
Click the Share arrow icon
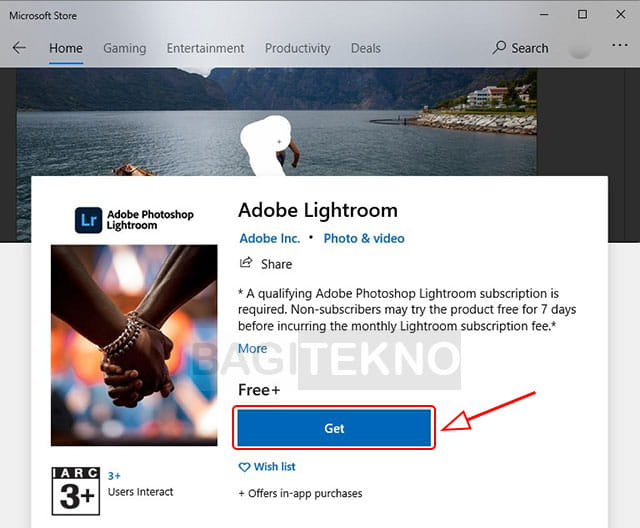click(246, 263)
